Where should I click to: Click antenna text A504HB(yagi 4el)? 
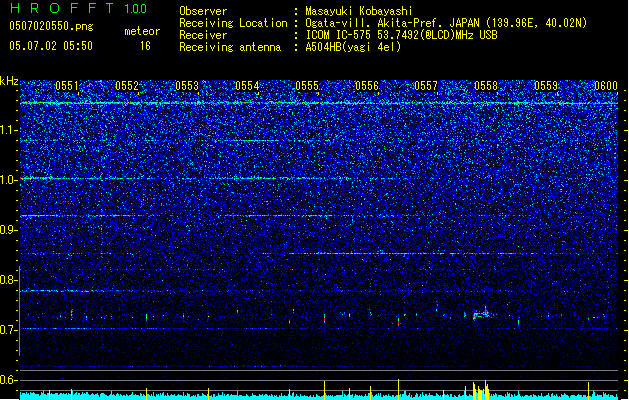tap(353, 47)
